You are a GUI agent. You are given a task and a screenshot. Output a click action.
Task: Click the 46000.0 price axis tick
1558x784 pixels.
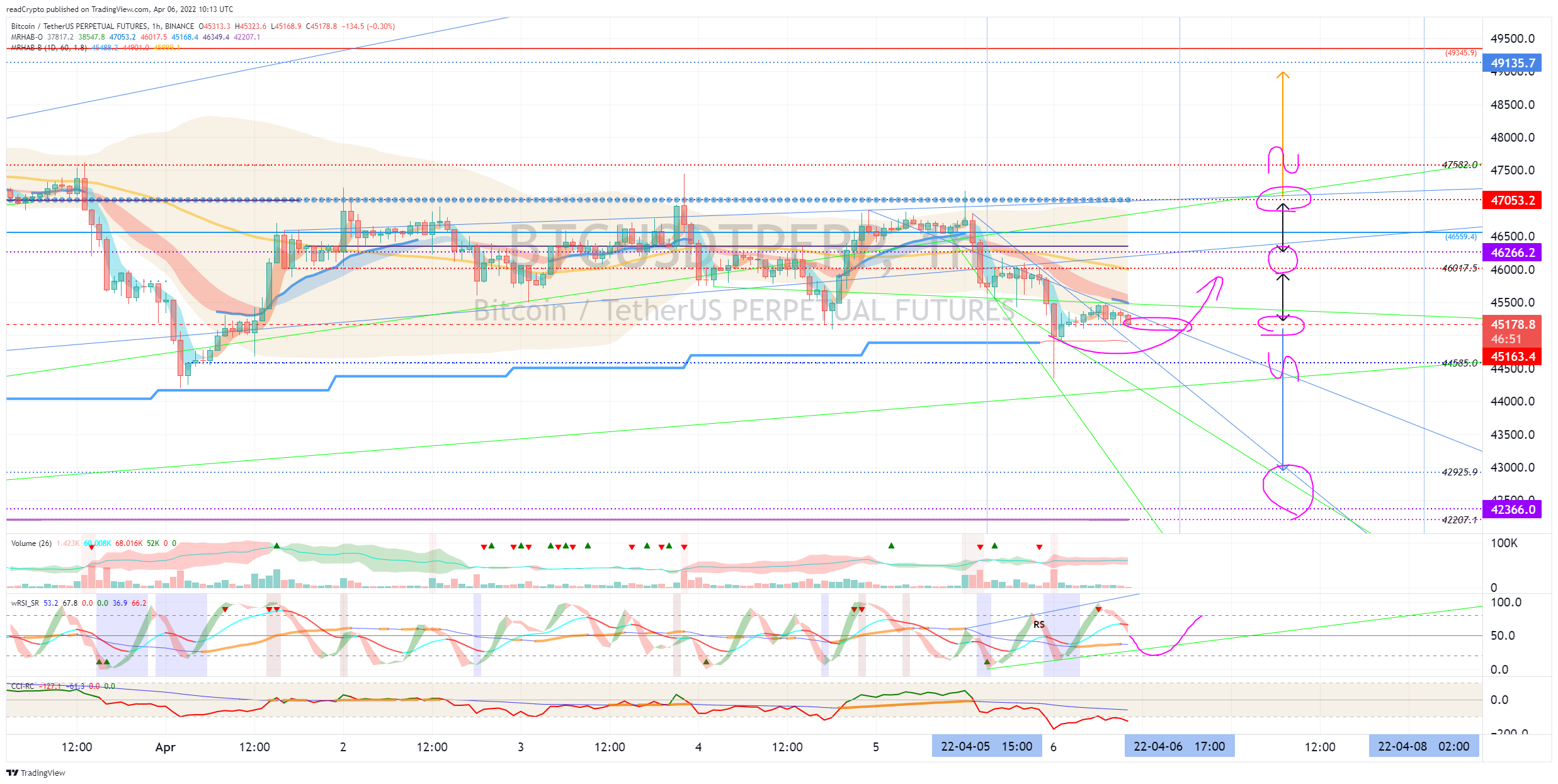[1513, 270]
